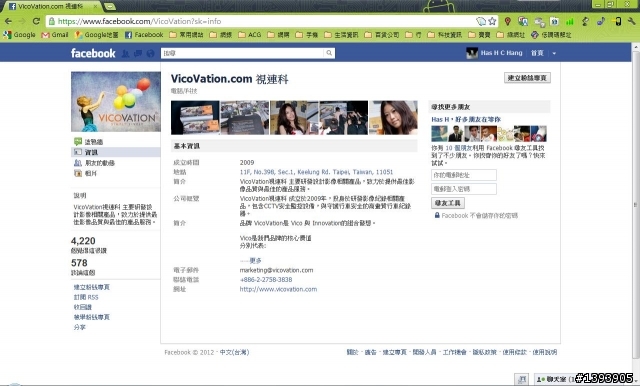Click the translate icon in address bar
This screenshot has width=640, height=386.
(x=481, y=21)
